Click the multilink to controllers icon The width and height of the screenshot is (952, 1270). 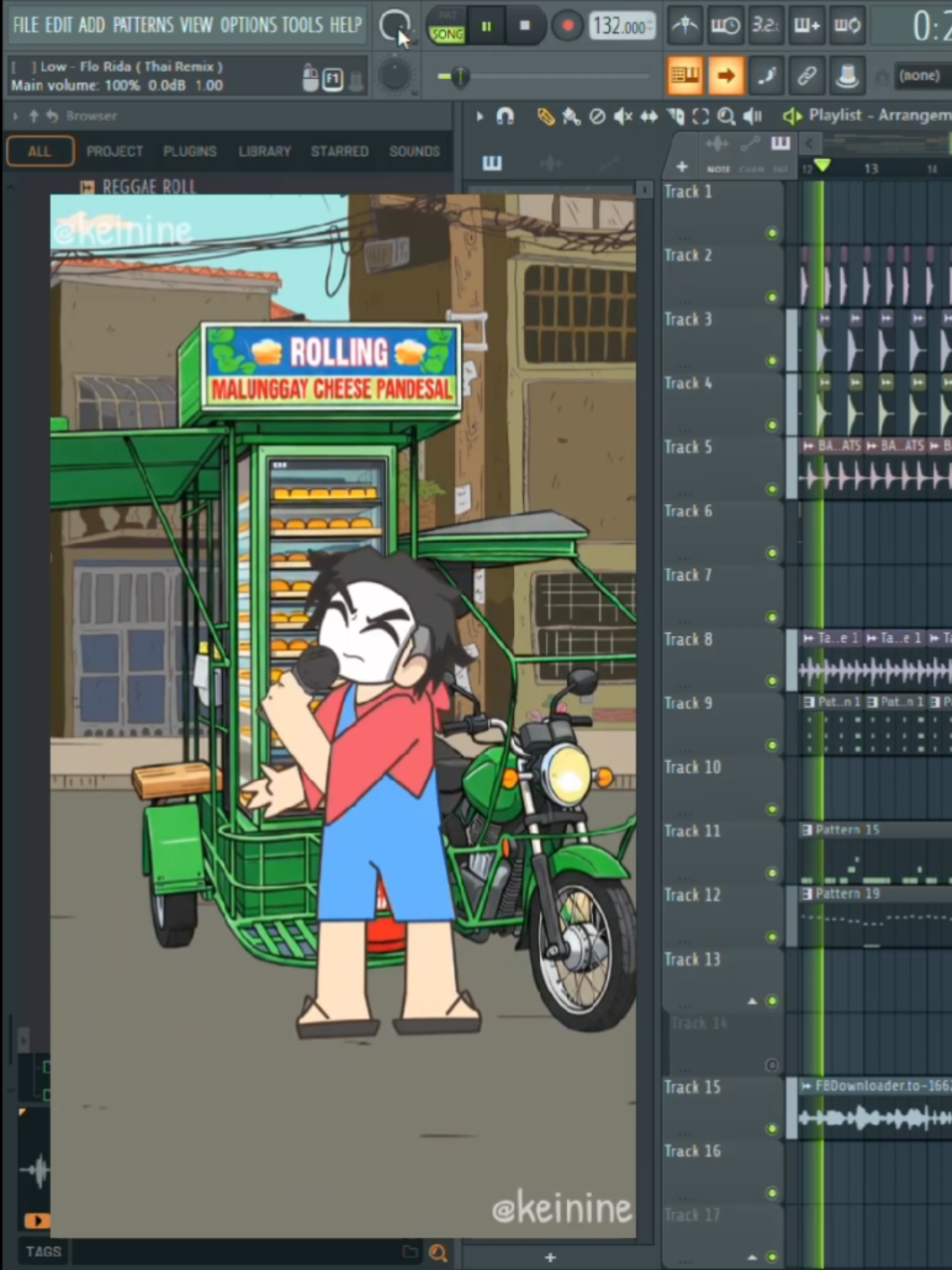click(x=806, y=76)
